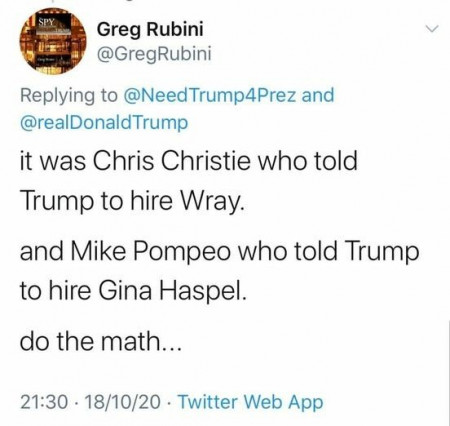Click the 'Replying to' label

click(69, 96)
